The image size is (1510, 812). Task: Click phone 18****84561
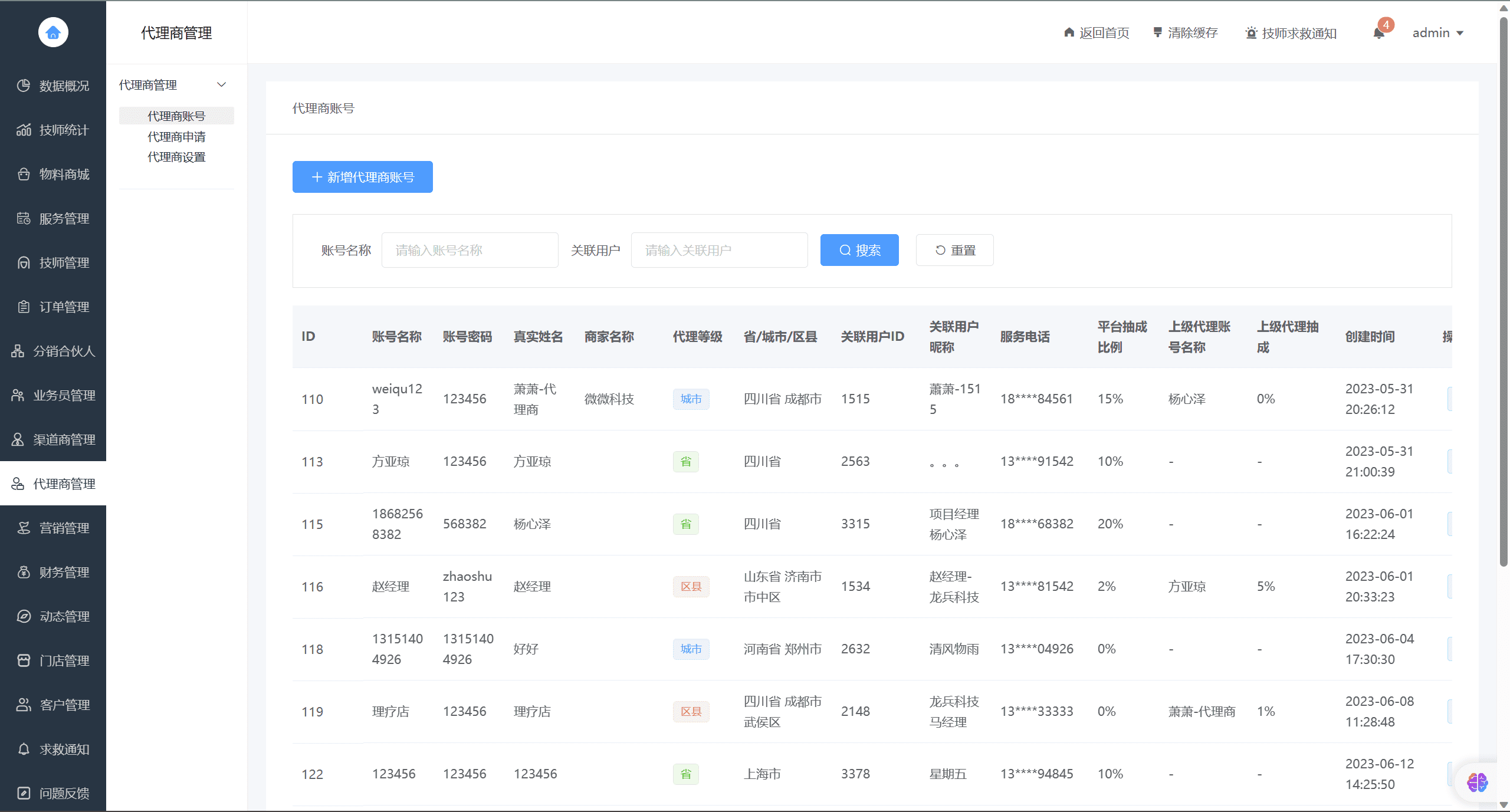click(x=1036, y=399)
